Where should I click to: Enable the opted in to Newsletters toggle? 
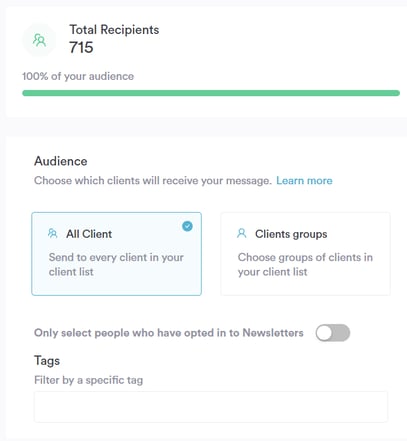(333, 333)
